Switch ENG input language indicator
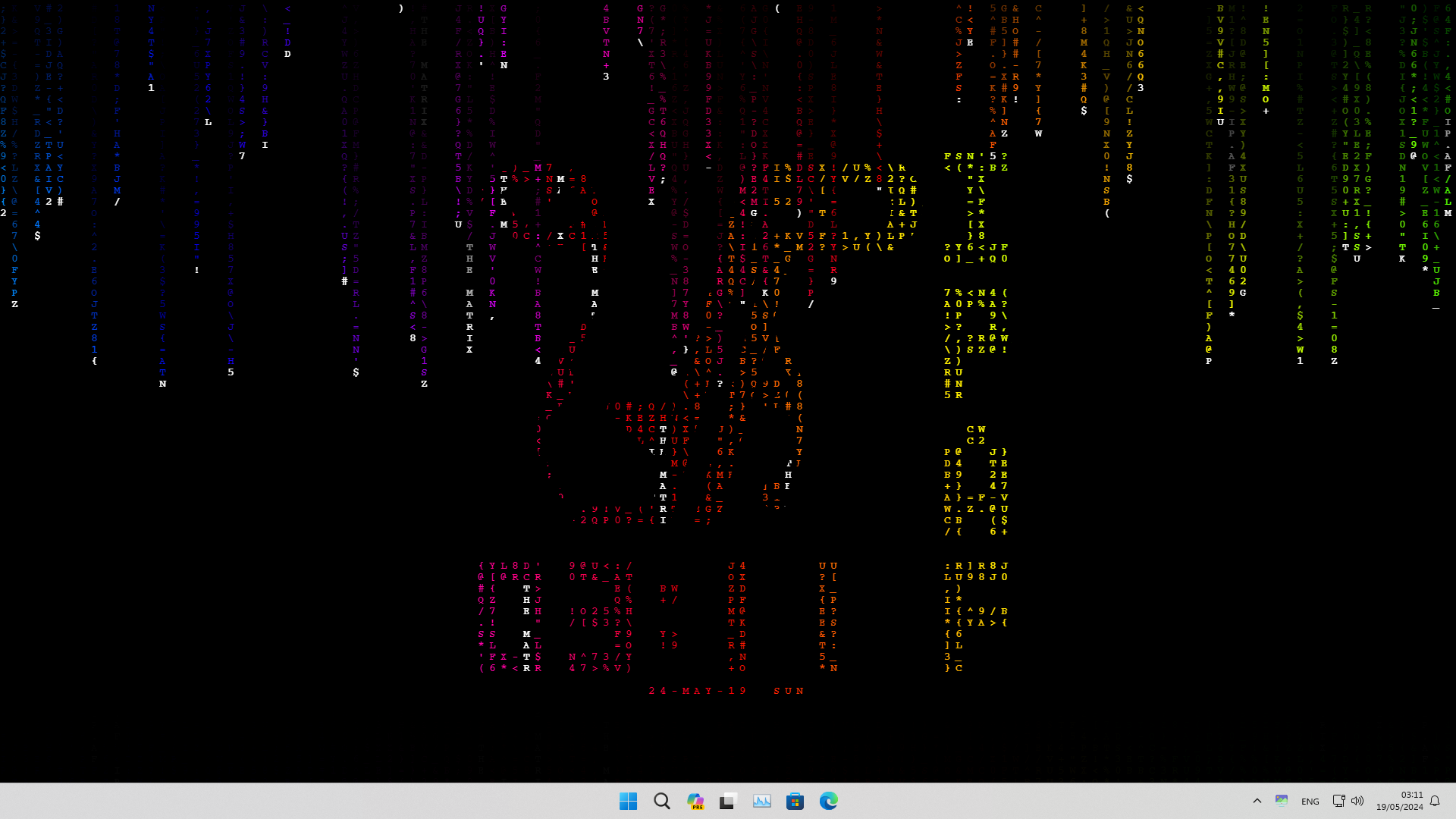Viewport: 1456px width, 819px height. coord(1310,801)
